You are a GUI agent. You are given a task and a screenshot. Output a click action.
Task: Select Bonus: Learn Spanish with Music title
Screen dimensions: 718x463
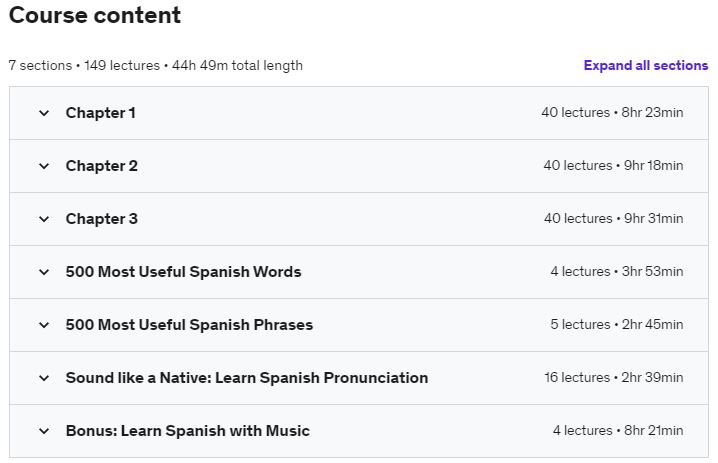[x=188, y=431]
